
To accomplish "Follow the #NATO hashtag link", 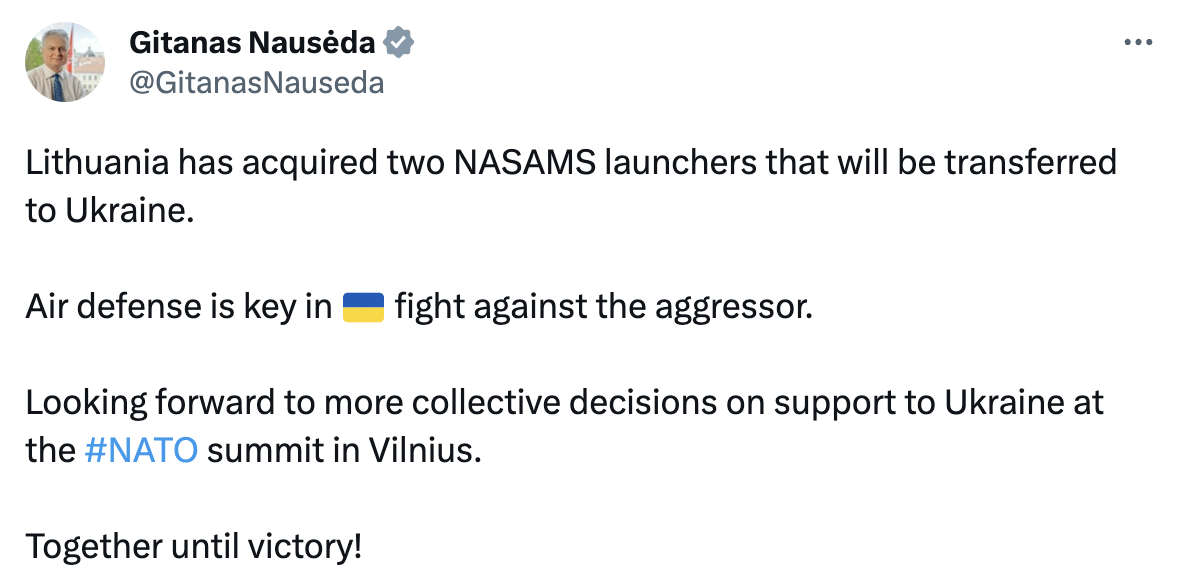I will pos(141,450).
